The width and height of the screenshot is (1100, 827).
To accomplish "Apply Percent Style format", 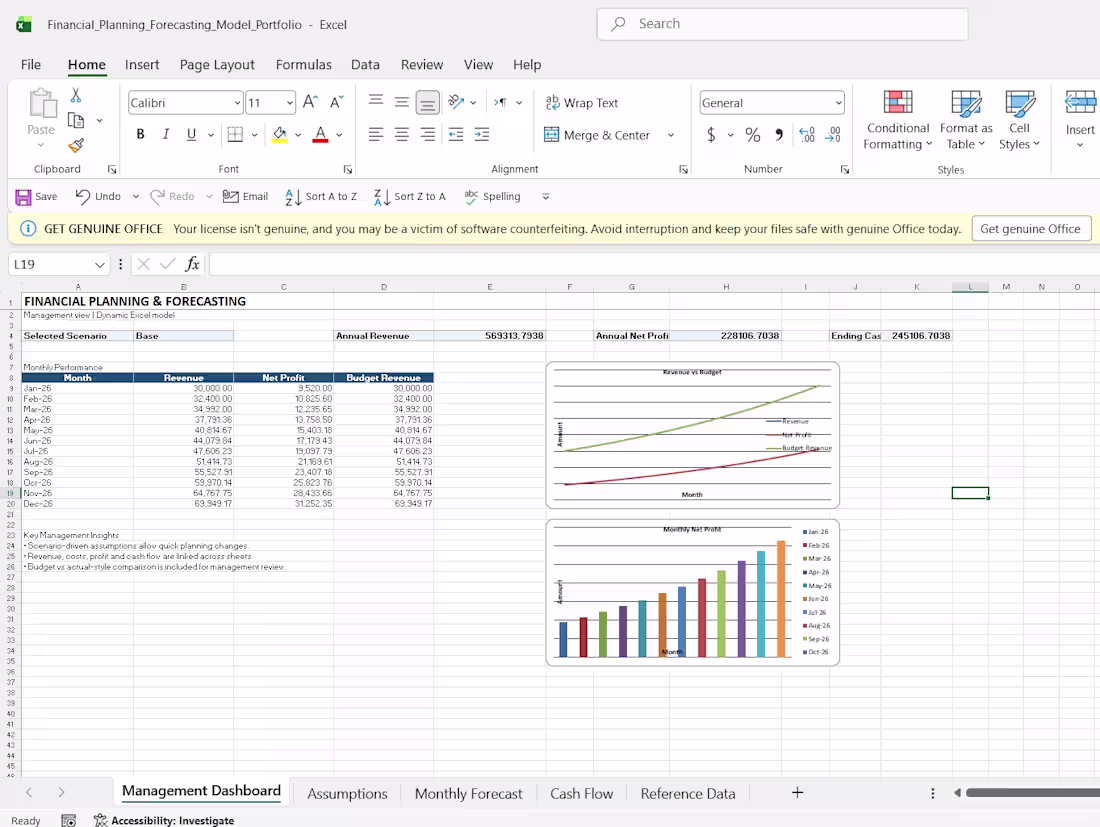I will click(753, 135).
